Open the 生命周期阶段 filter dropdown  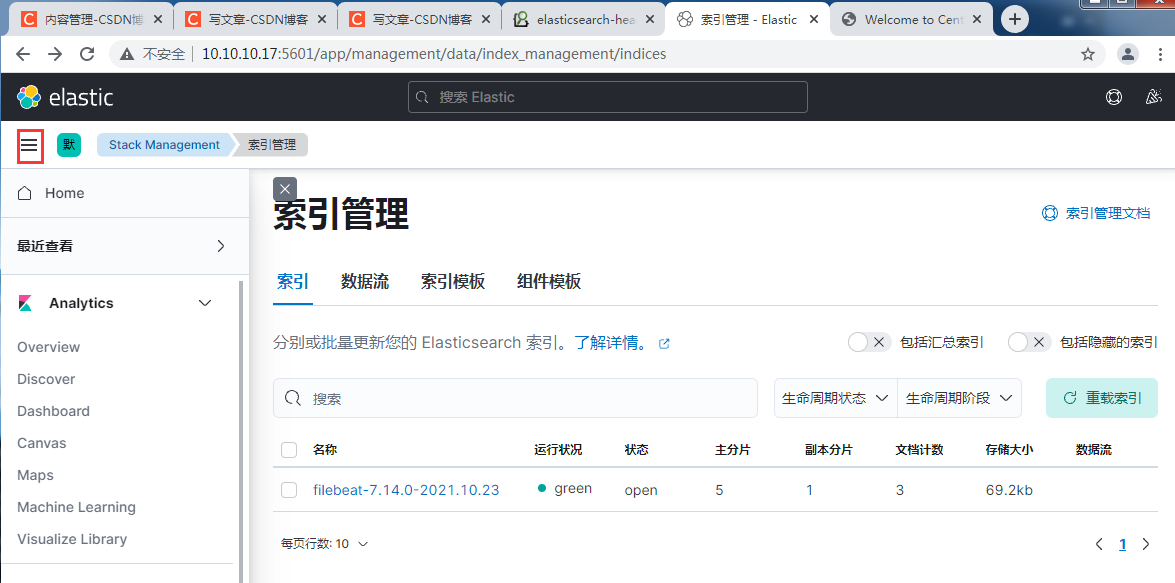959,398
